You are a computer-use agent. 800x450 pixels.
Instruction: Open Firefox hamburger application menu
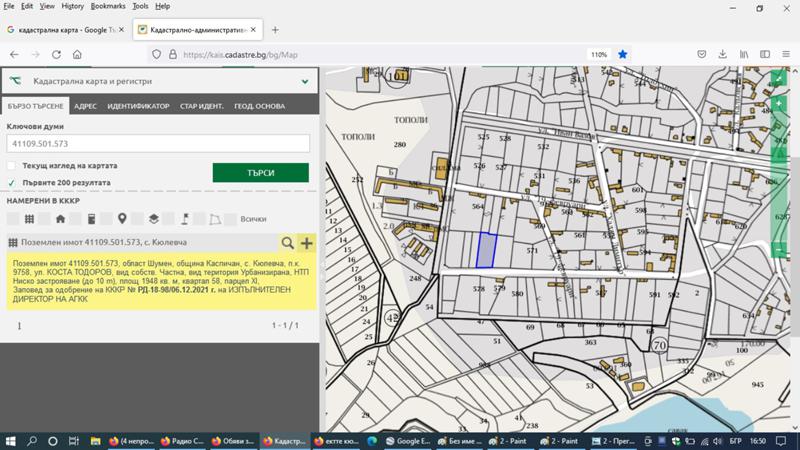788,54
